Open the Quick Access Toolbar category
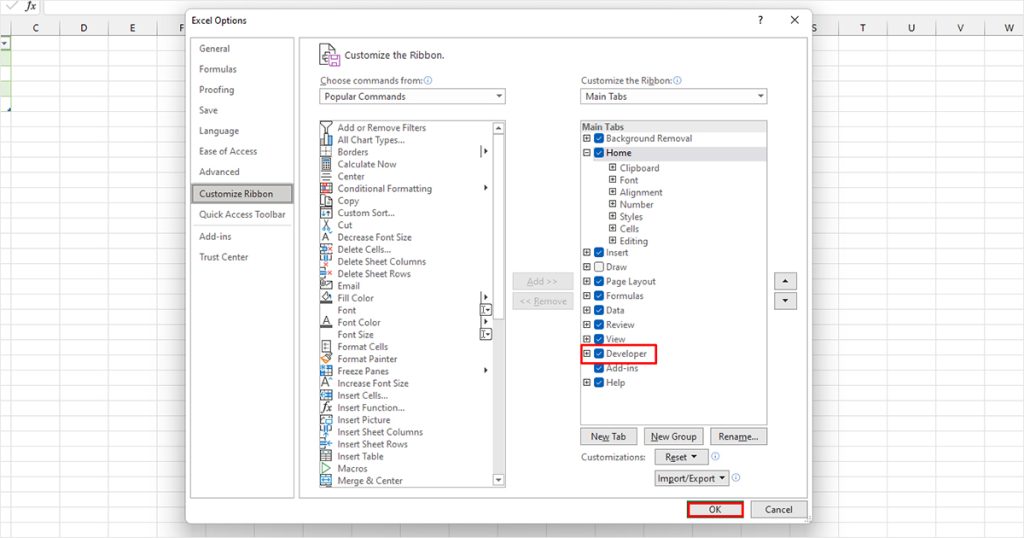The image size is (1024, 538). click(242, 215)
